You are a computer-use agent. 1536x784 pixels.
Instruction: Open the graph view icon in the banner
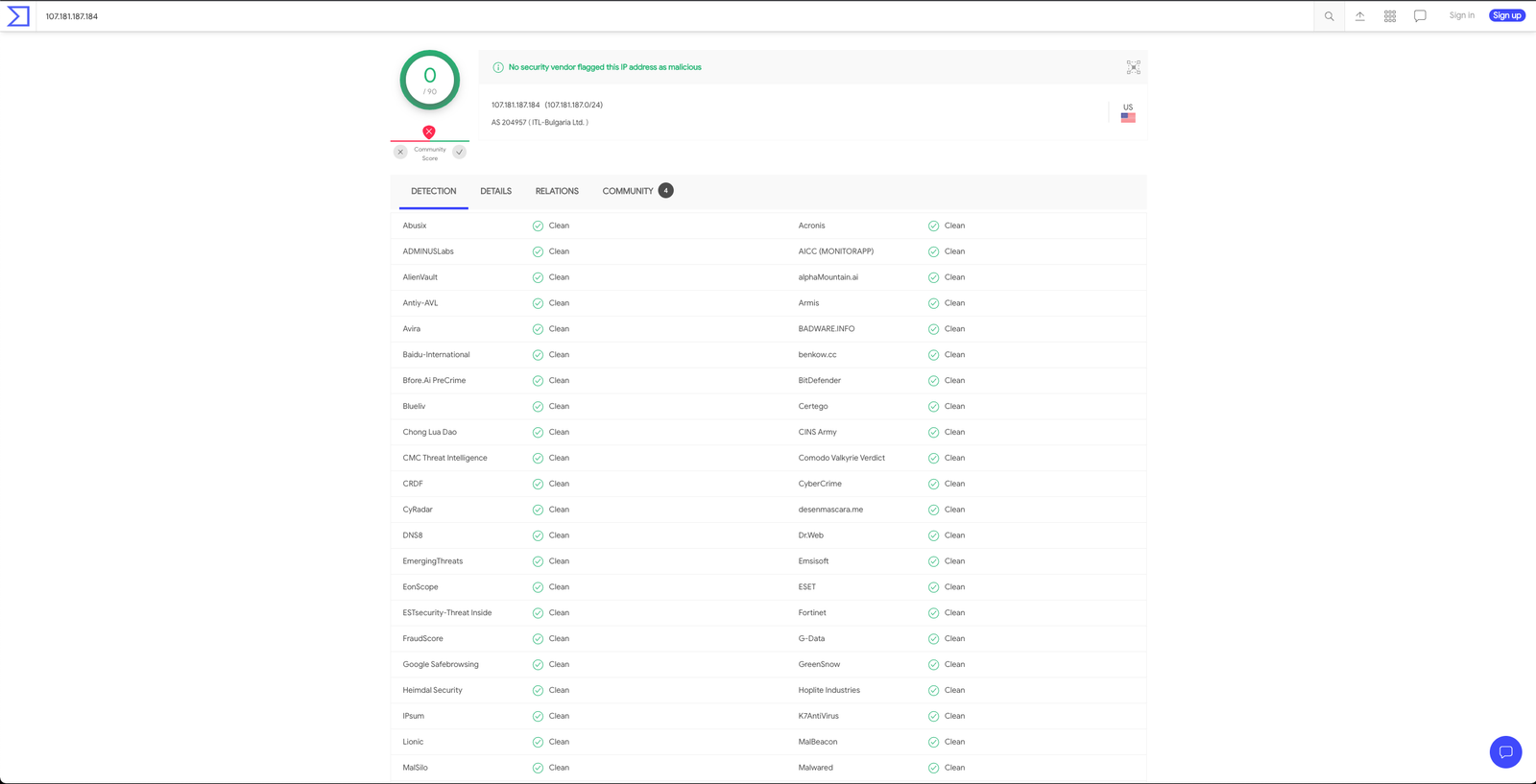tap(1133, 67)
